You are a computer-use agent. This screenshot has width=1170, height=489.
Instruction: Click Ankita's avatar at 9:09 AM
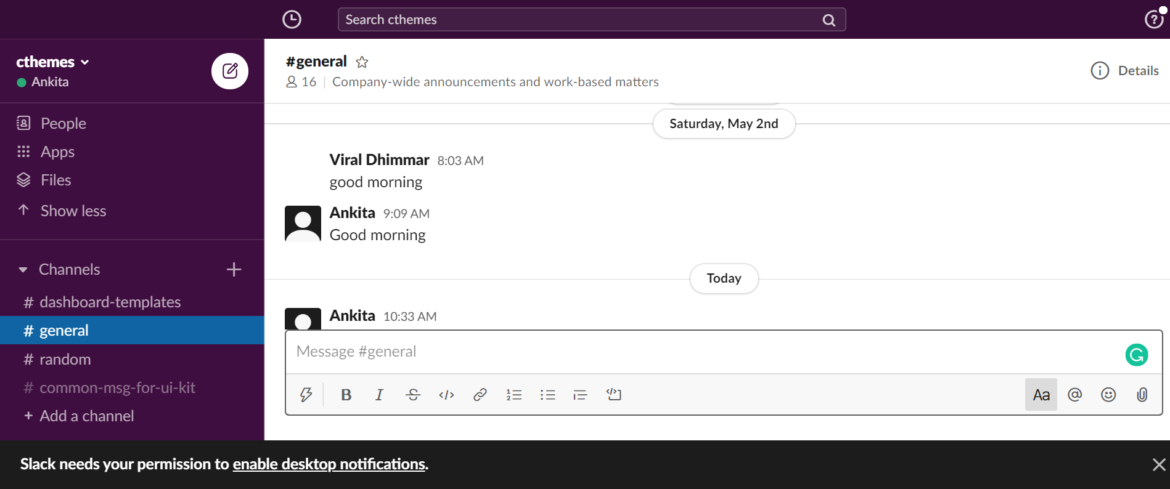click(303, 223)
